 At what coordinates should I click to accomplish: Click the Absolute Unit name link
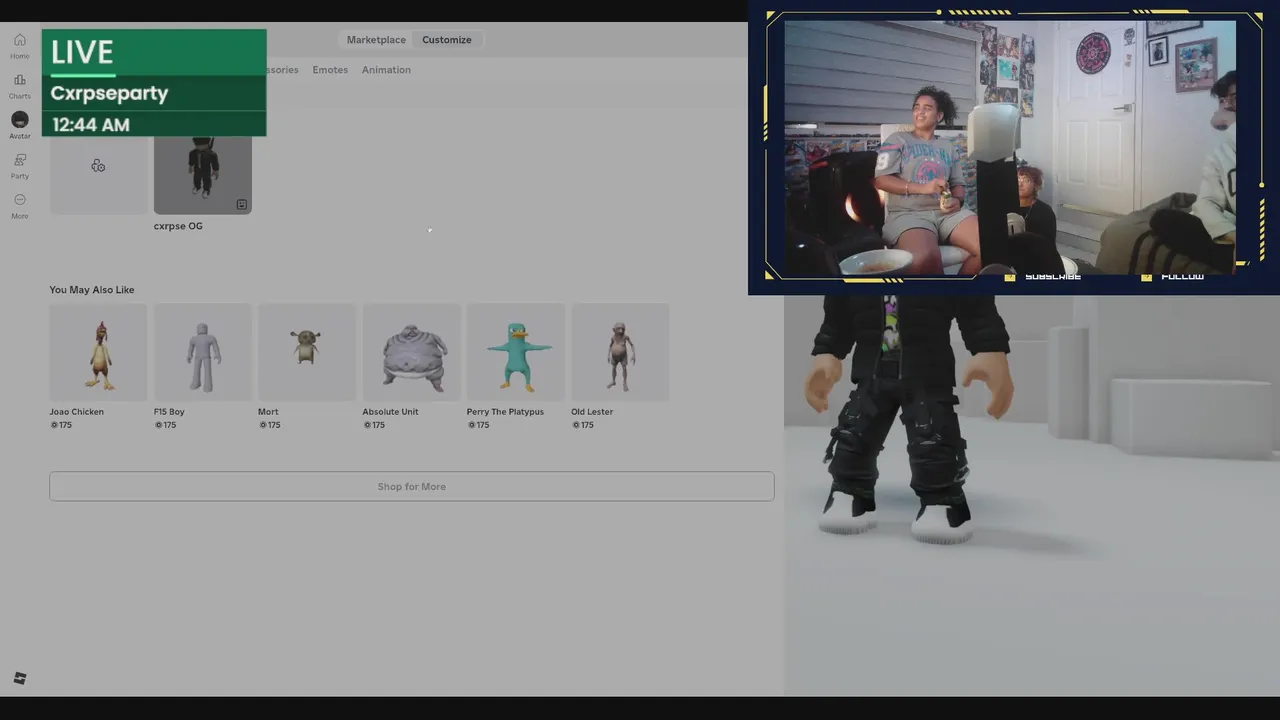point(390,412)
